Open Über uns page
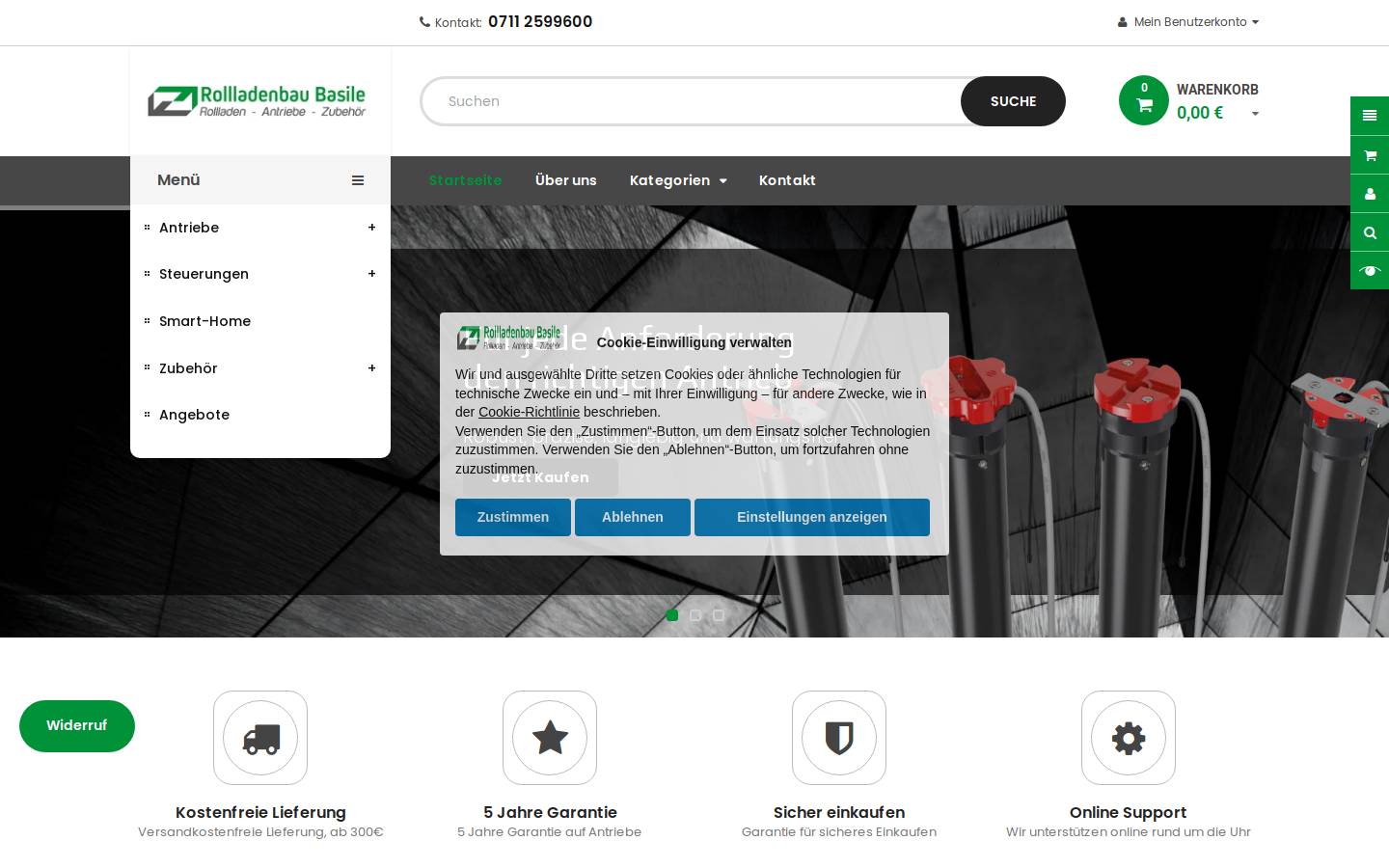 click(566, 180)
